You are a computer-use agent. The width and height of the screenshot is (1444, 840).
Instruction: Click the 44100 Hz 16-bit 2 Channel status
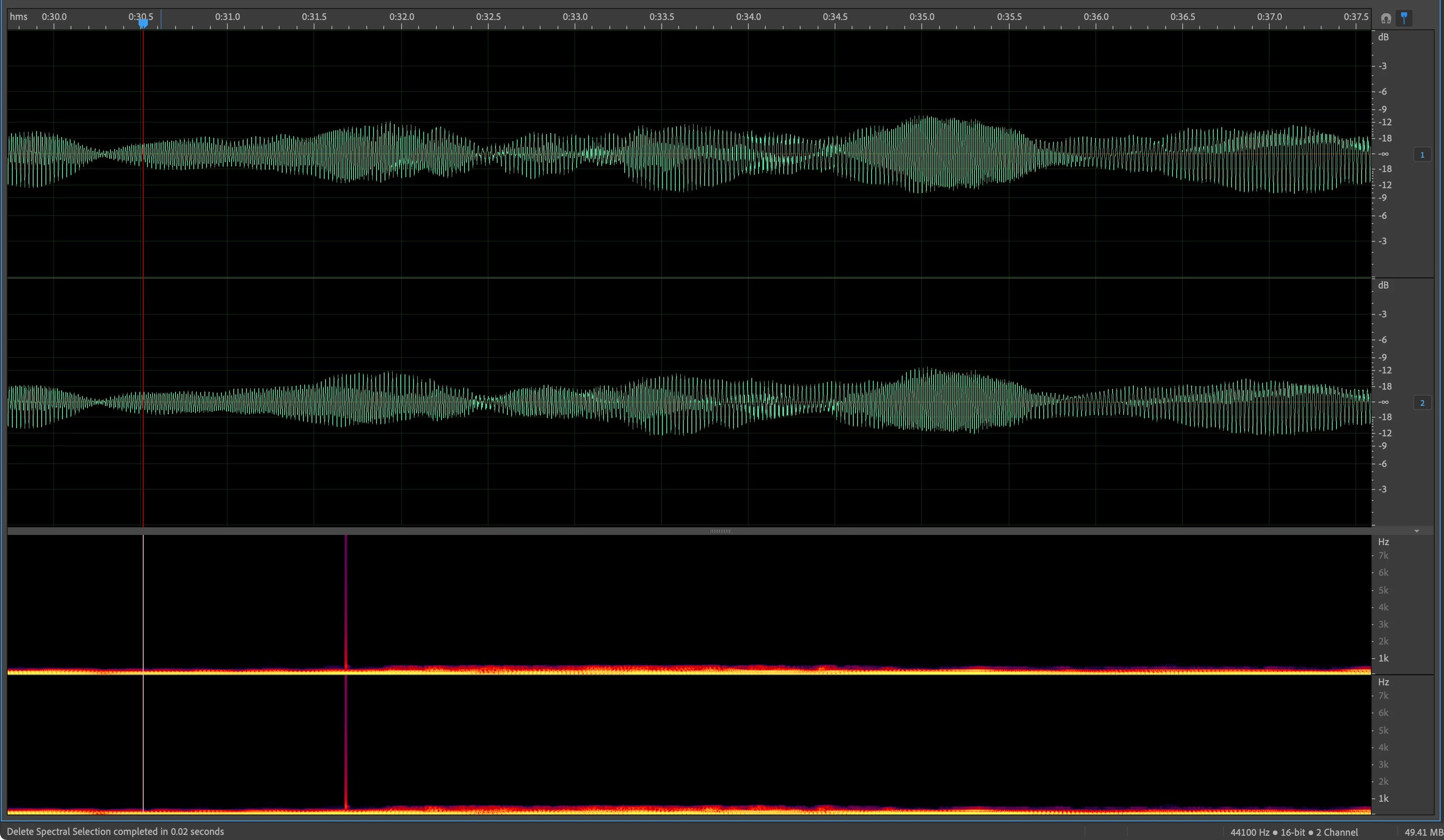click(x=1294, y=832)
